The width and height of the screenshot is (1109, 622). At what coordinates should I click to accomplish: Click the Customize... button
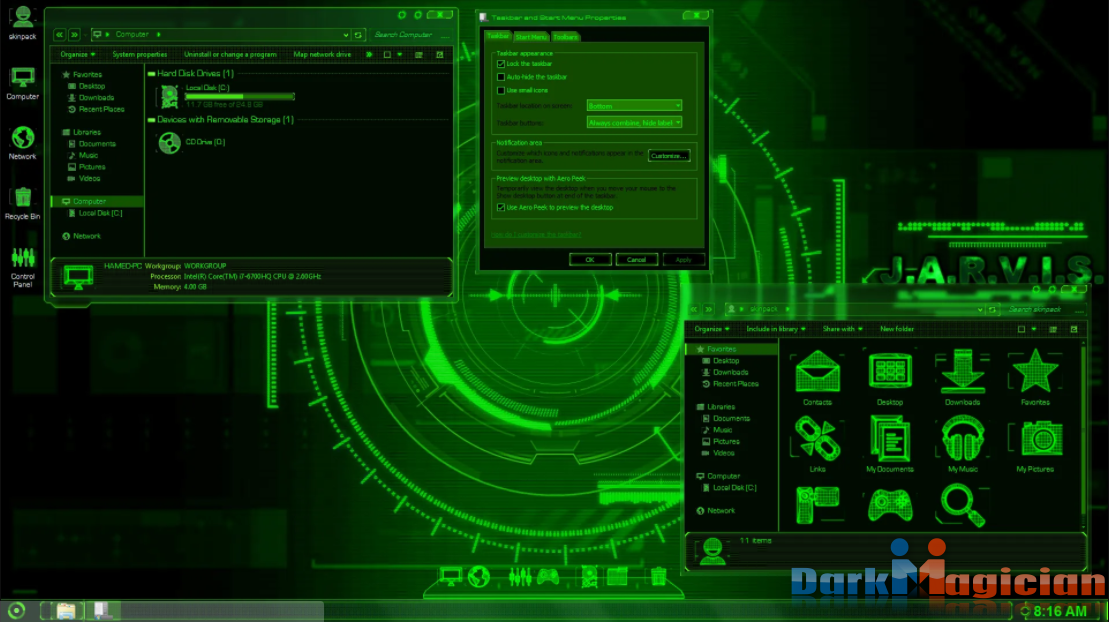coord(669,156)
